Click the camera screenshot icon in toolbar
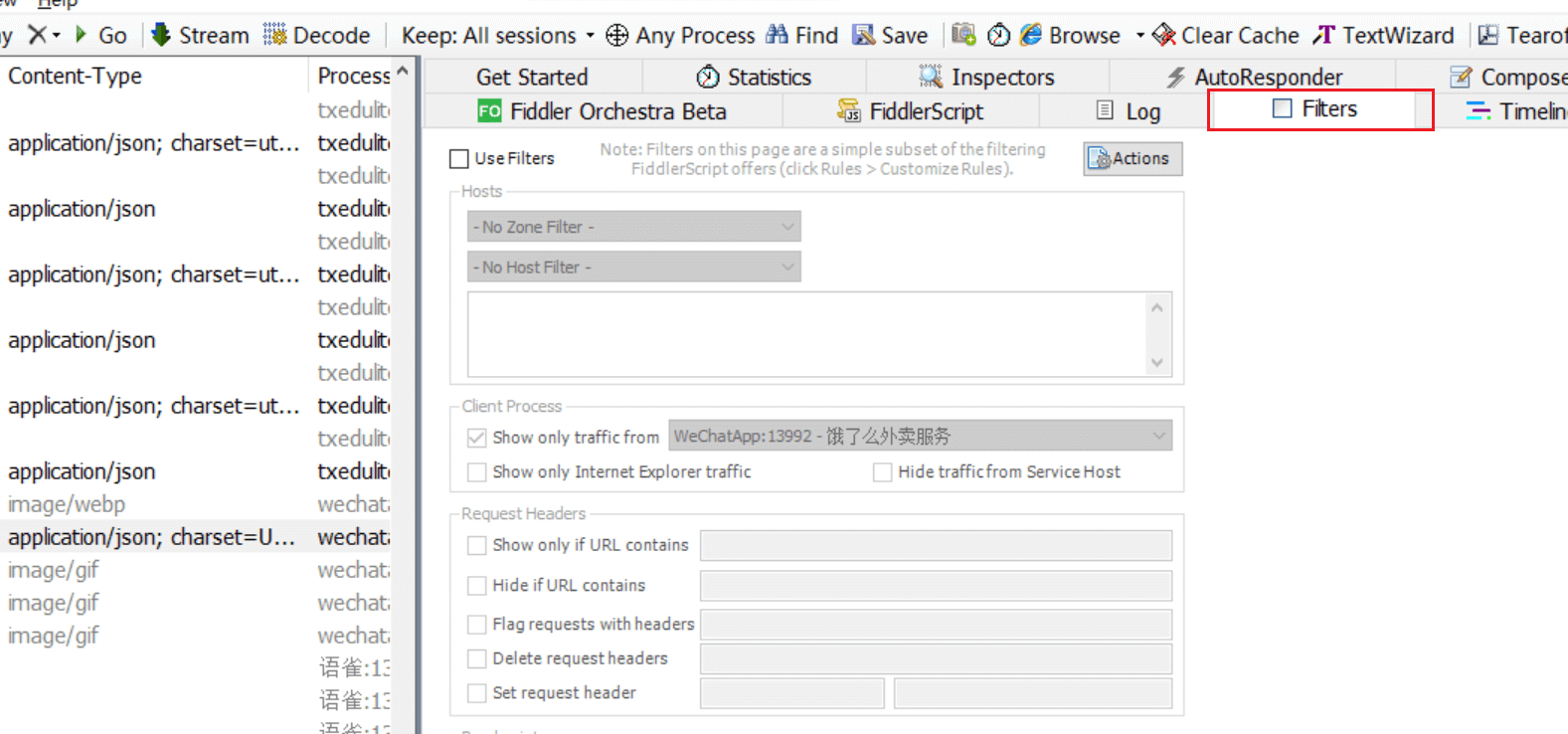Screen dimensions: 1568x734 coord(962,35)
